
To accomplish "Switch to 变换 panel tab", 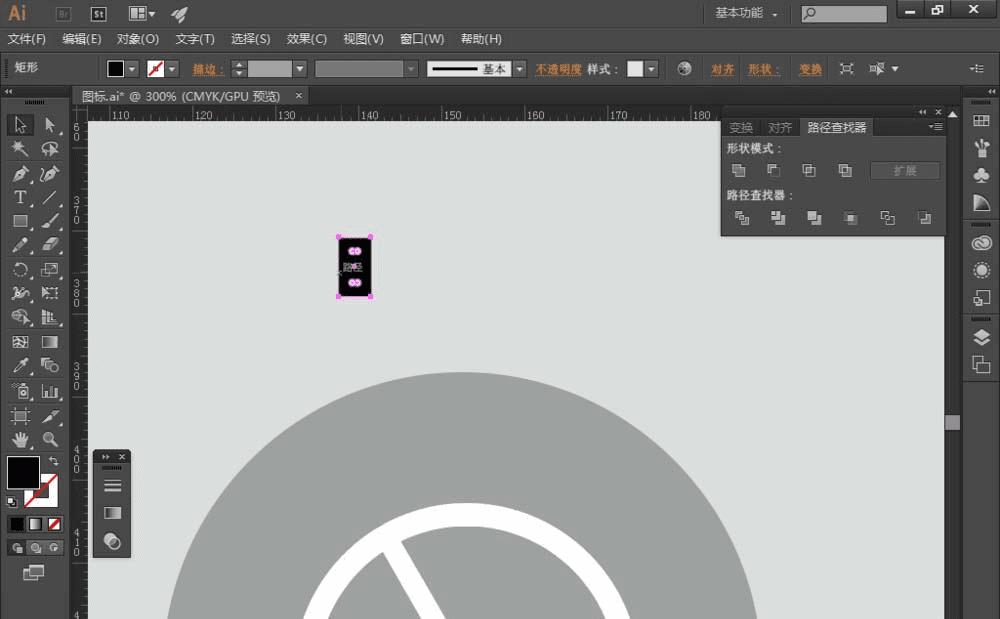I will (x=741, y=127).
